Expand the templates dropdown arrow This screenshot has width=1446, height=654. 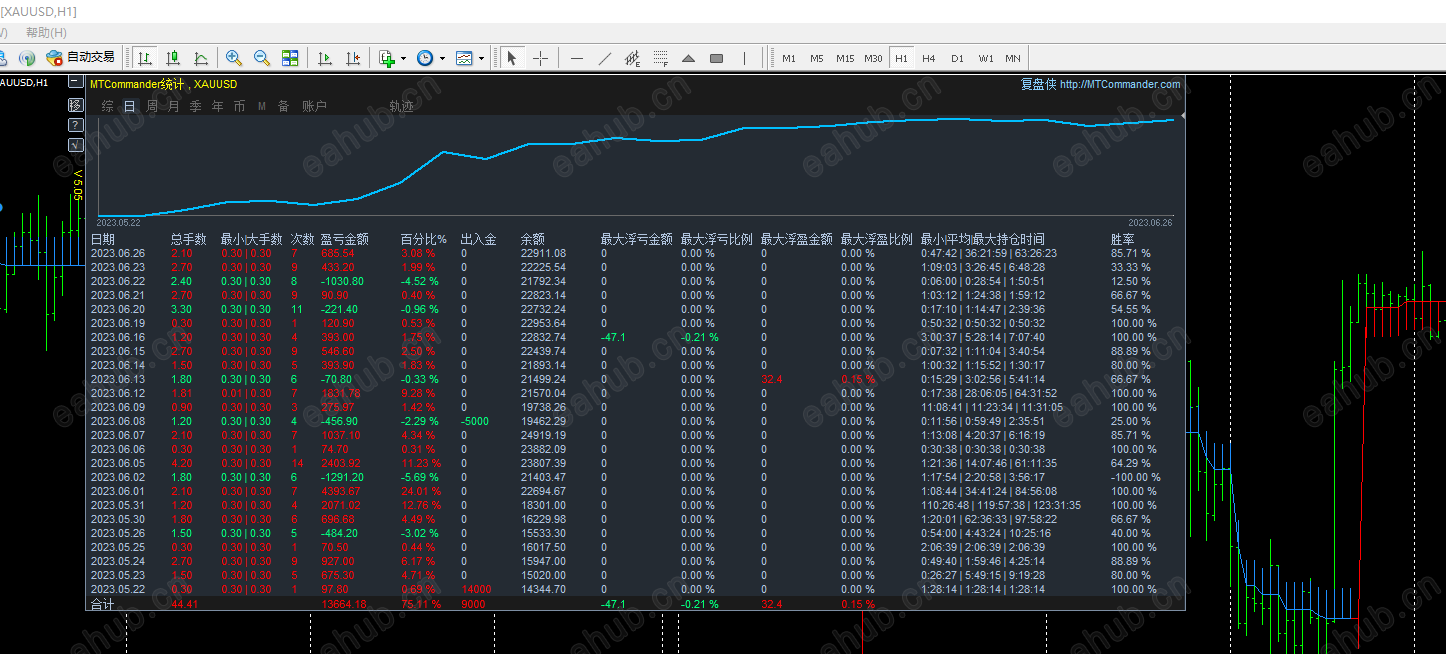coord(481,58)
